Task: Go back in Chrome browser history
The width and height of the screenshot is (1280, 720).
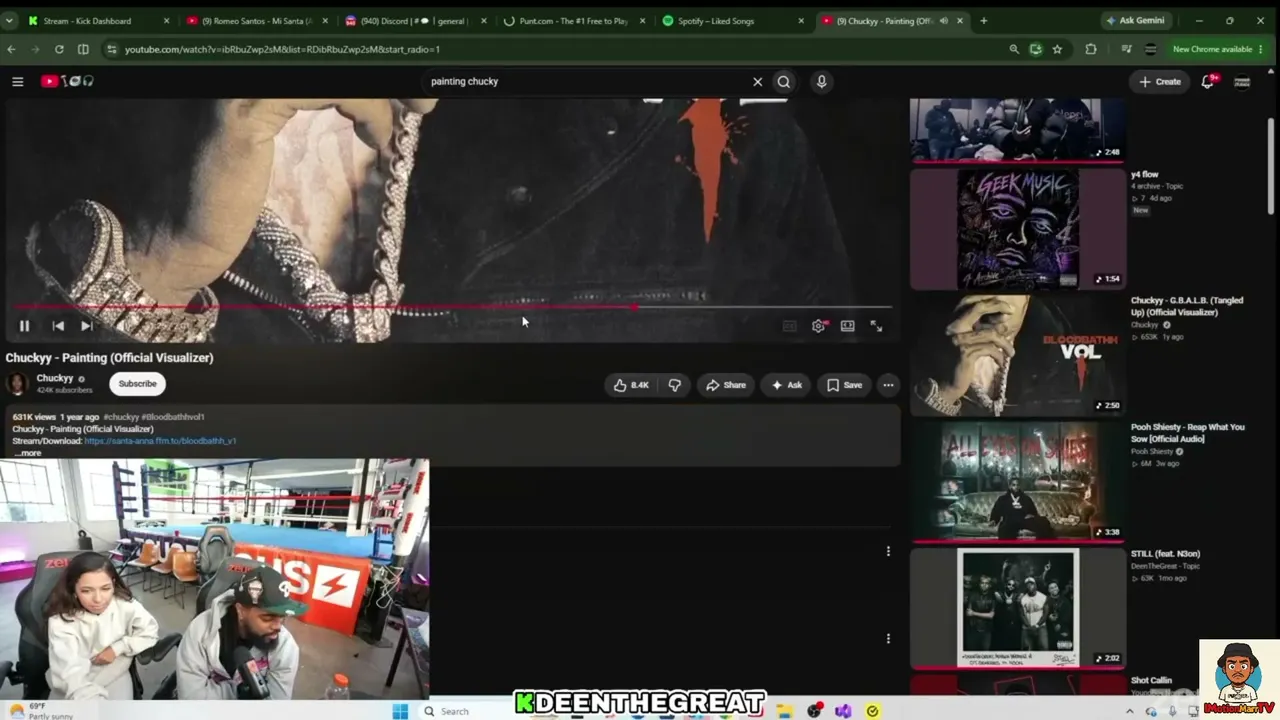Action: [x=11, y=49]
